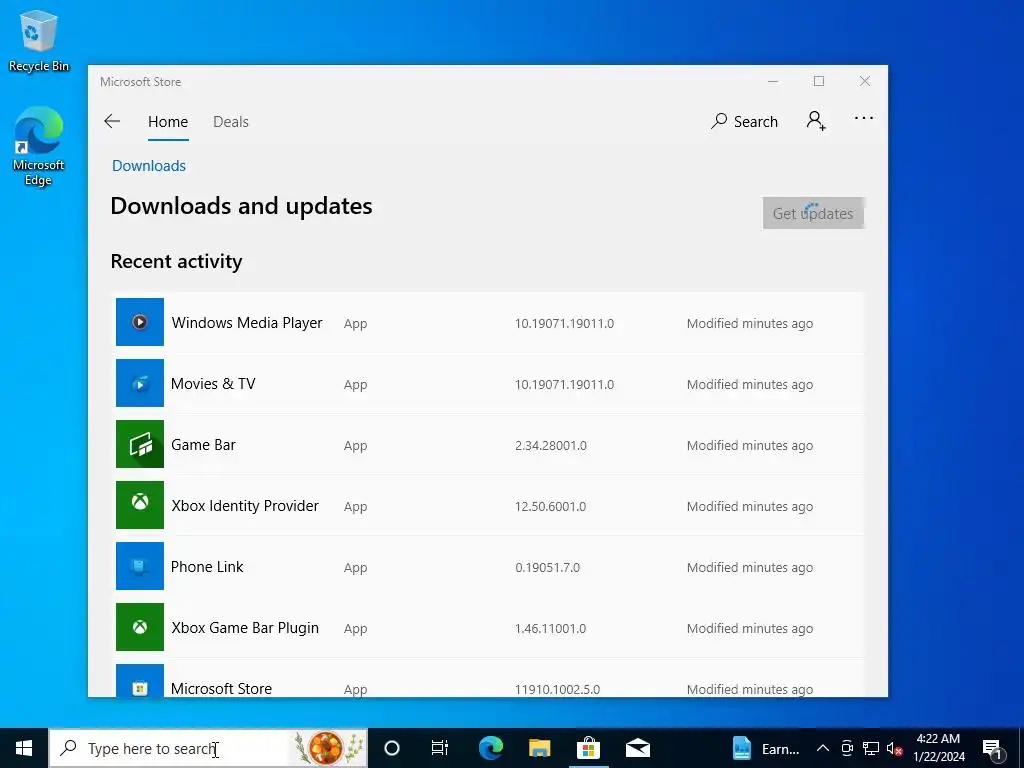Select the Windows Media Player row name

[x=247, y=323]
